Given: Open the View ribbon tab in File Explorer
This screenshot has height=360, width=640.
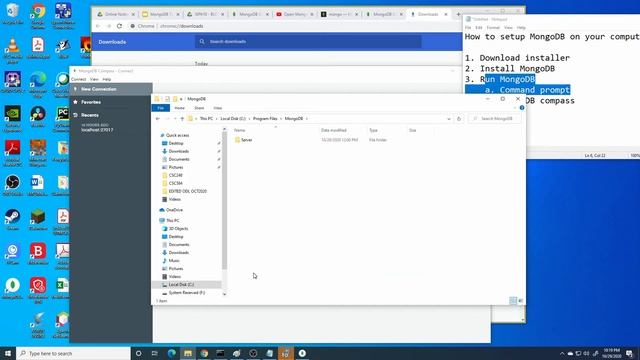Looking at the screenshot, I should click(218, 108).
